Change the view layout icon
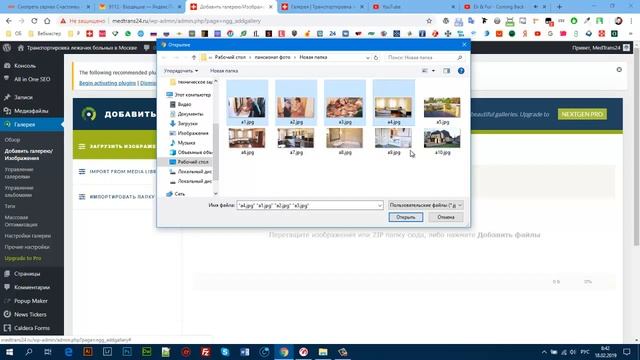This screenshot has height=360, width=640. [425, 71]
